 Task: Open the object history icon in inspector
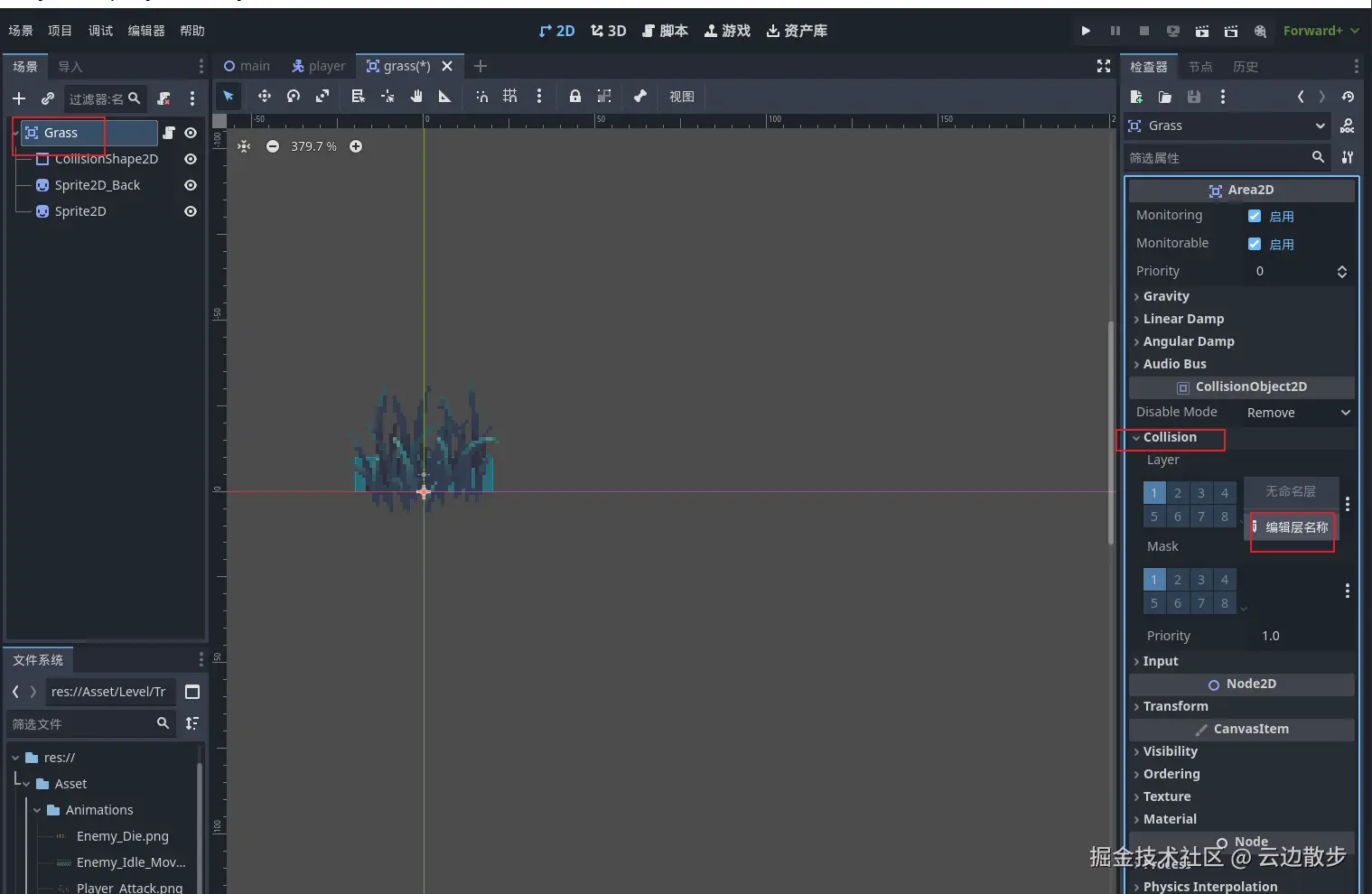coord(1348,97)
